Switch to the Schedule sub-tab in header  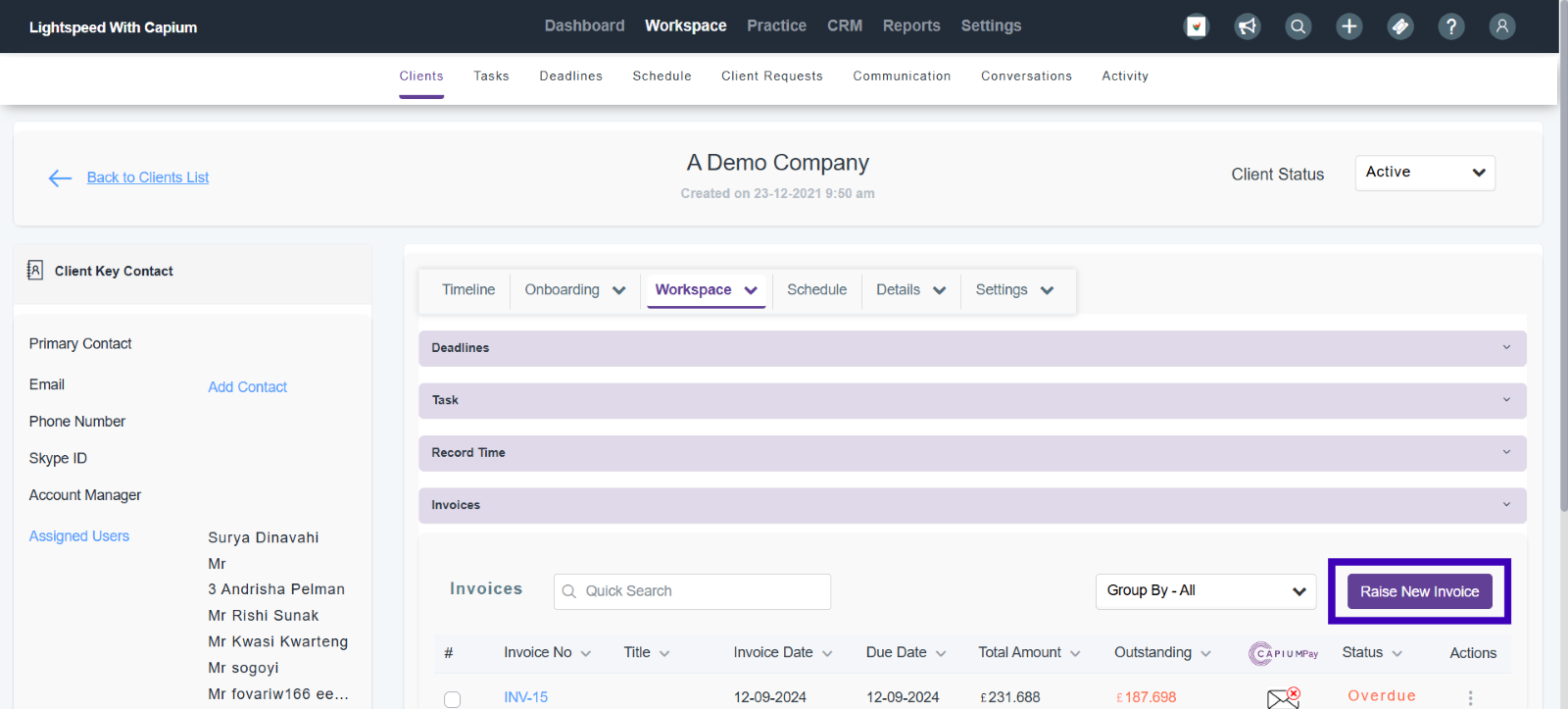661,76
